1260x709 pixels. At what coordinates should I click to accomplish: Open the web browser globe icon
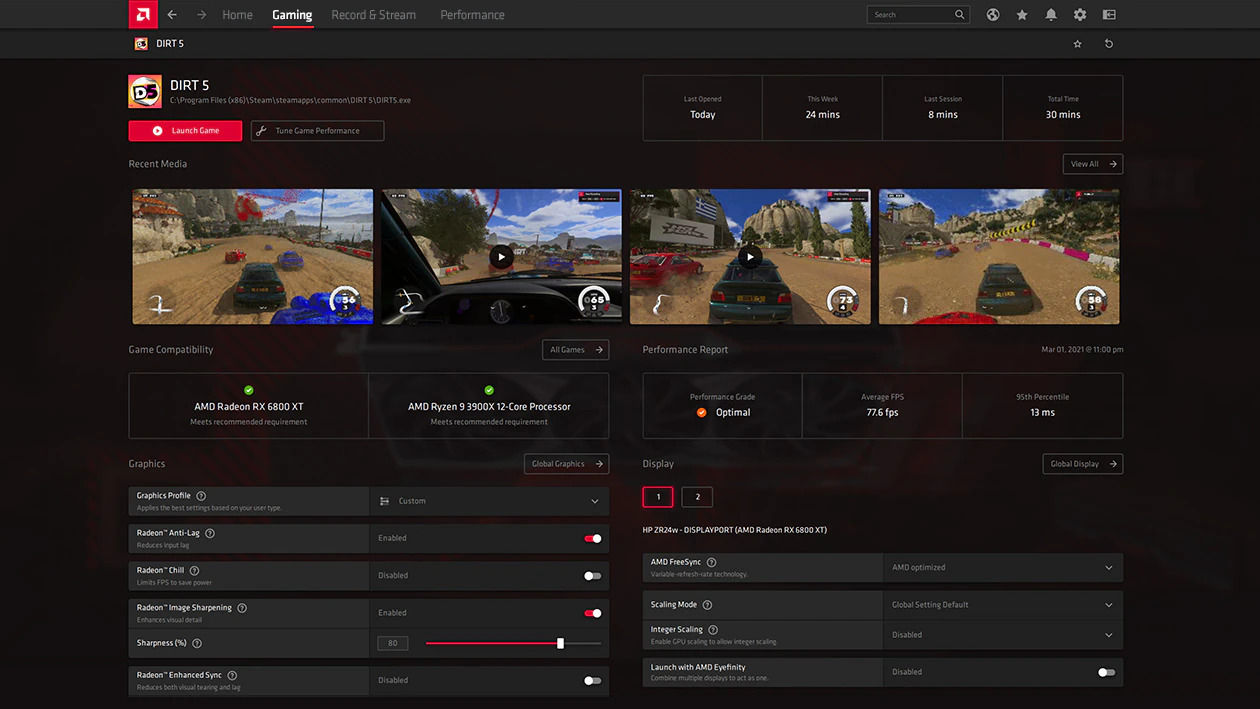[x=992, y=14]
